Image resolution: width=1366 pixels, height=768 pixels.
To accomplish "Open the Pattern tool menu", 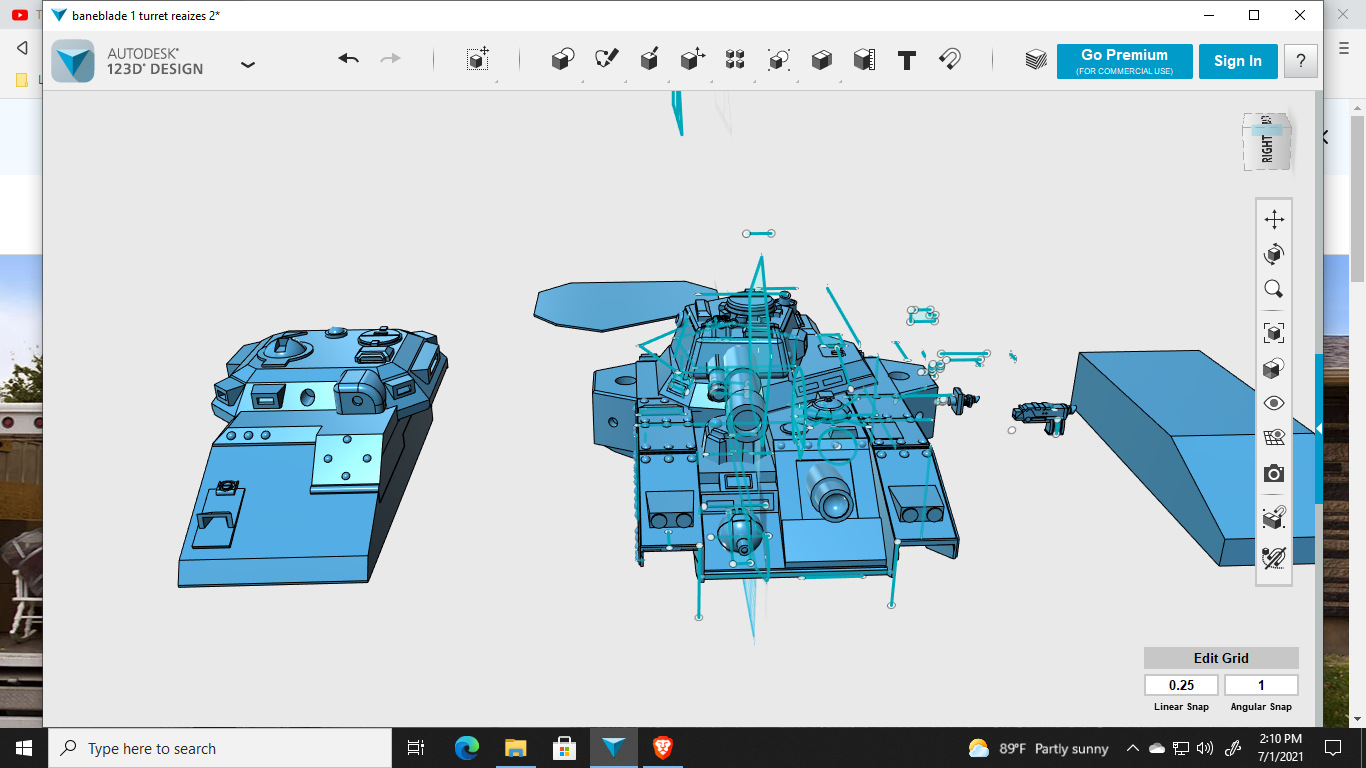I will [x=735, y=59].
